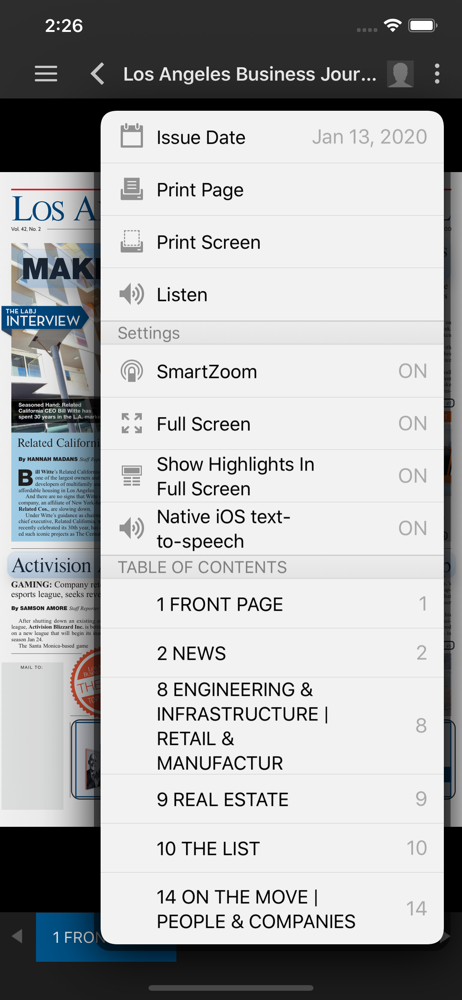This screenshot has height=1000, width=462.
Task: Tap the back chevron arrow
Action: point(97,74)
